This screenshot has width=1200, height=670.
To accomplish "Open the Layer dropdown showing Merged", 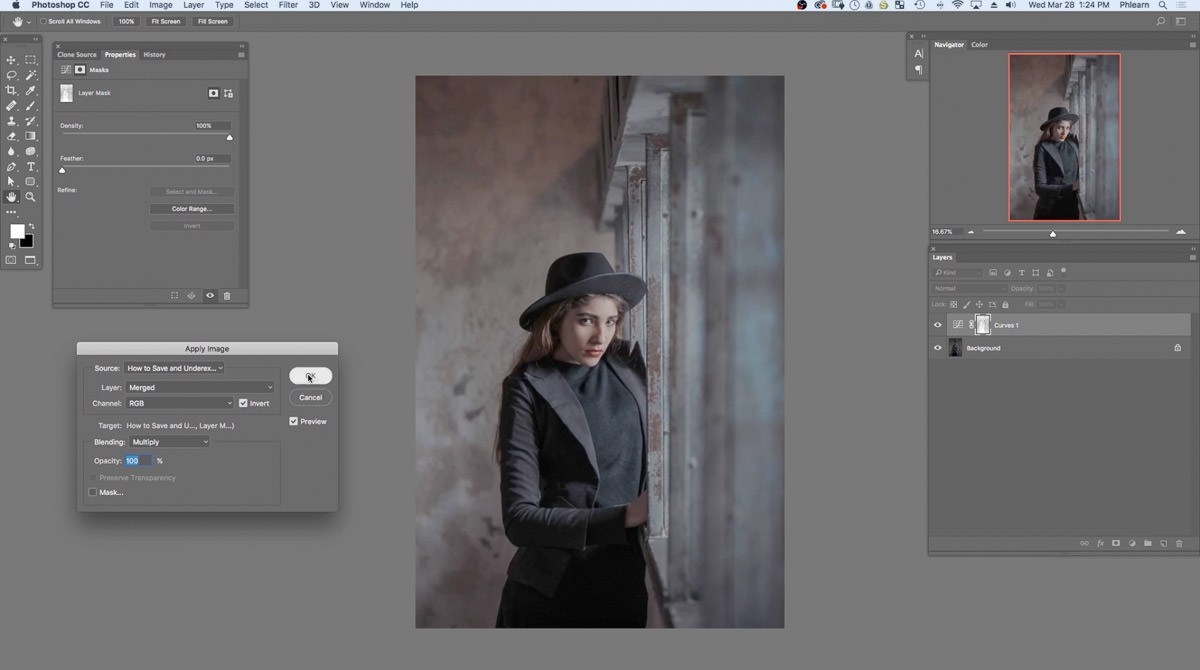I will (199, 387).
